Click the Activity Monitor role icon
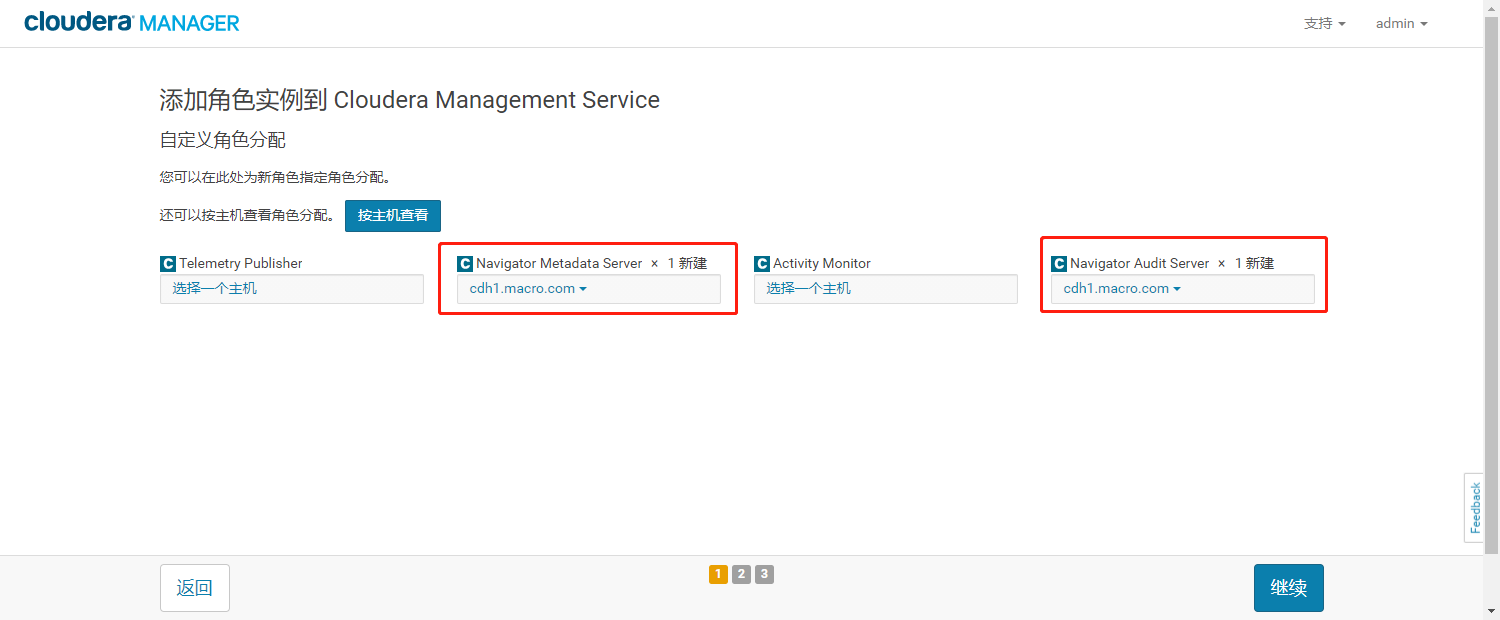The height and width of the screenshot is (620, 1500). click(762, 264)
